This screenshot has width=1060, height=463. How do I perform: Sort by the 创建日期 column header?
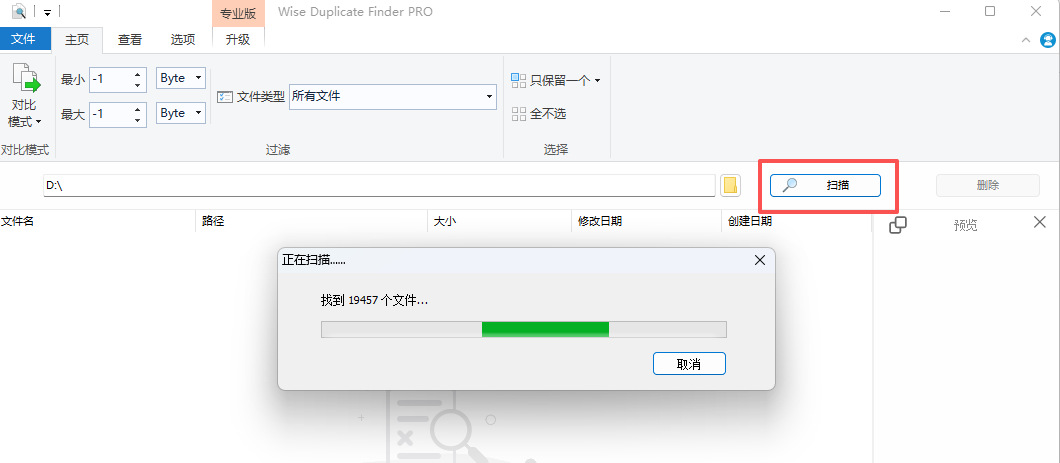point(796,221)
